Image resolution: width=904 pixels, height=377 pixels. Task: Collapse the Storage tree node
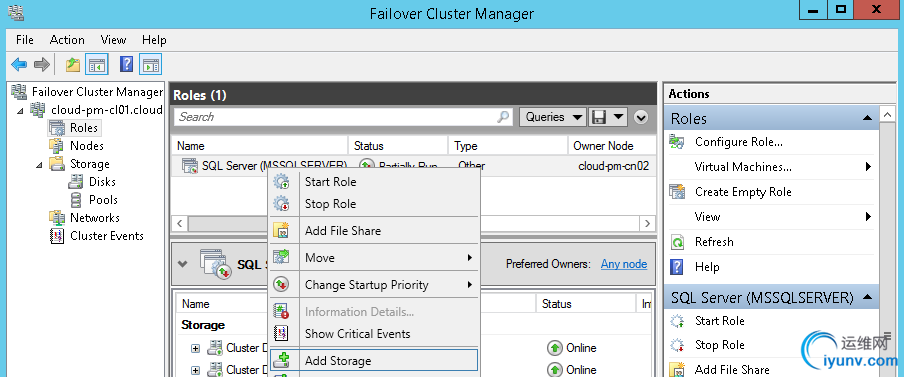tap(39, 164)
